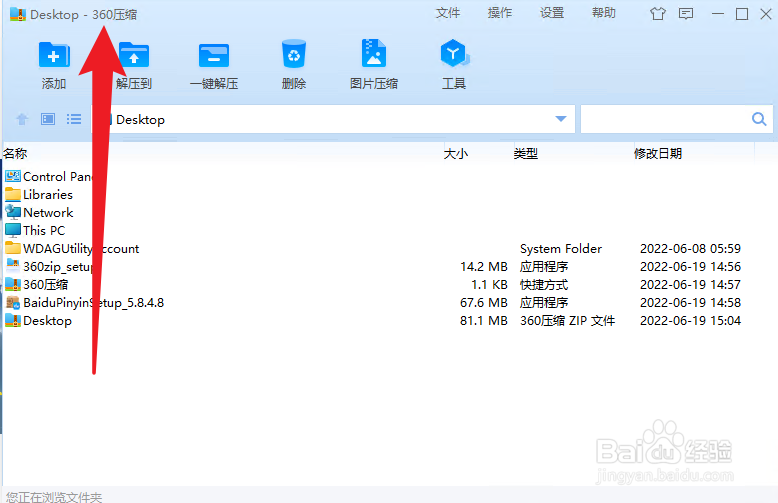Click the 解压到 (Extract to) icon
The height and width of the screenshot is (503, 778).
[x=134, y=55]
